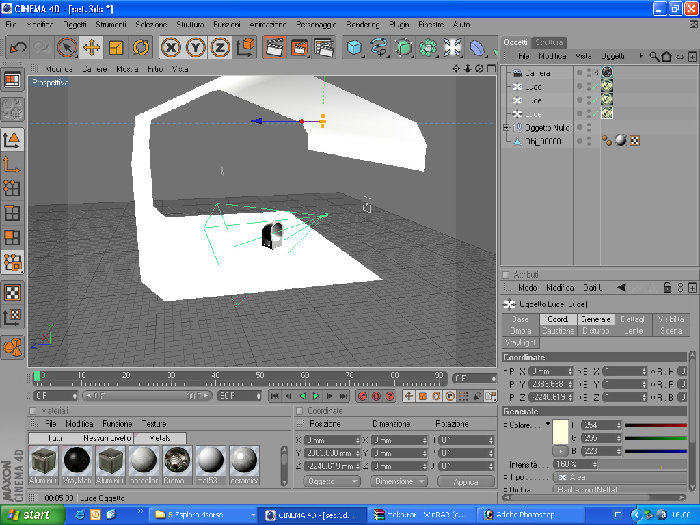
Task: Click the record keyframe button
Action: tap(362, 396)
